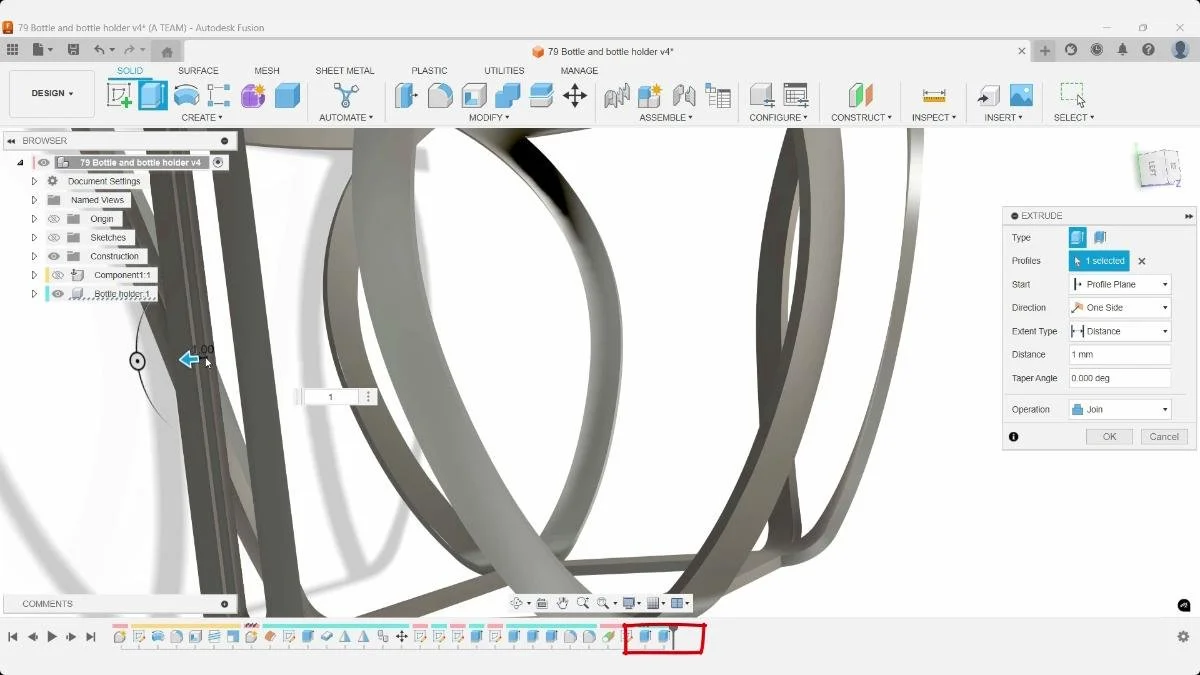Open timeline settings gear

tap(1183, 637)
